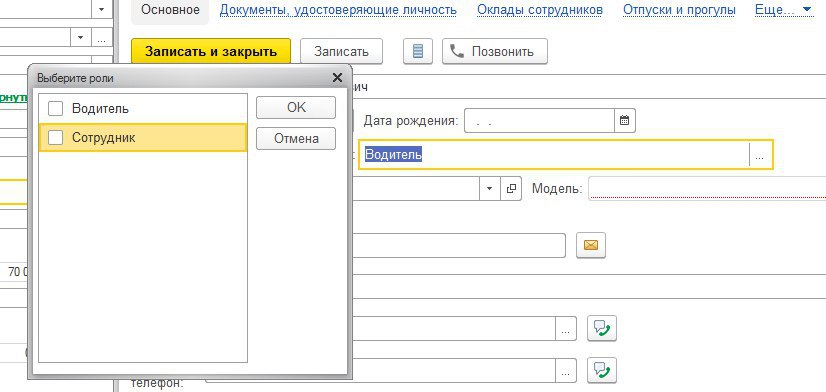Viewport: 826px width, 392px height.
Task: Switch to the Основное tab
Action: pyautogui.click(x=170, y=10)
